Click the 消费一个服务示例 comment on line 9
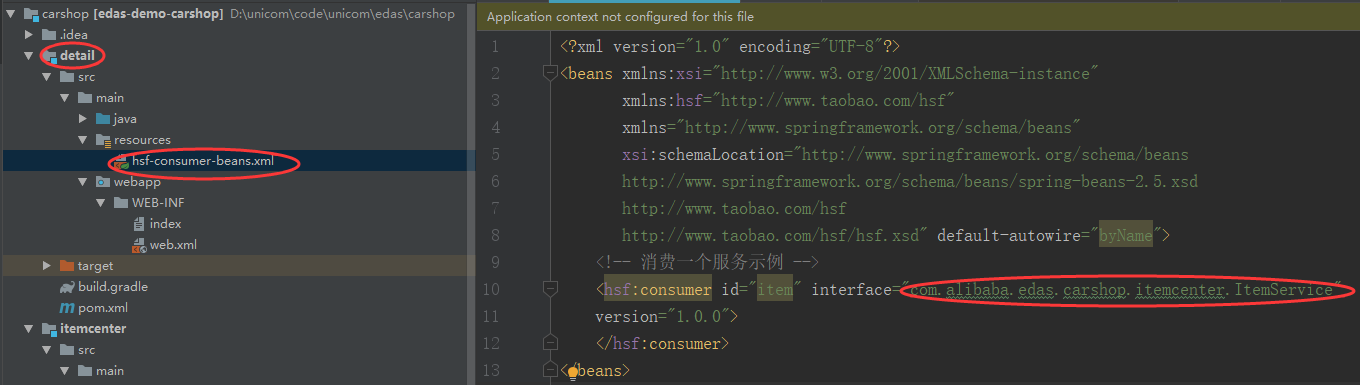 (x=707, y=262)
